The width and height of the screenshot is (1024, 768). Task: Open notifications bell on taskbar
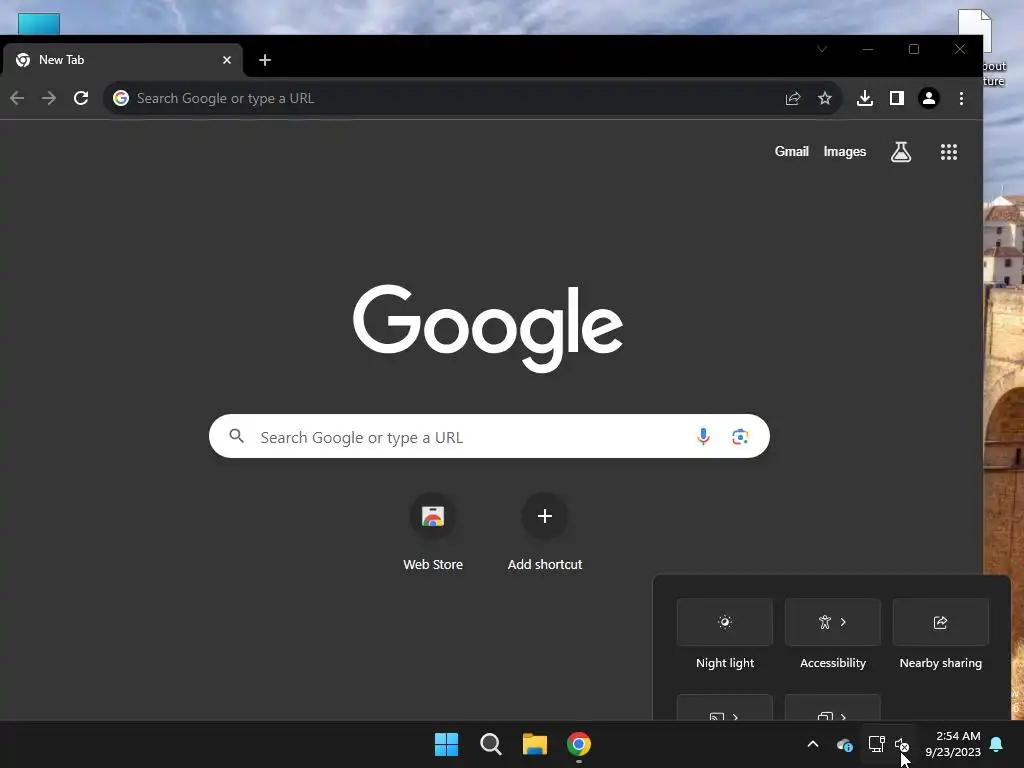(997, 744)
